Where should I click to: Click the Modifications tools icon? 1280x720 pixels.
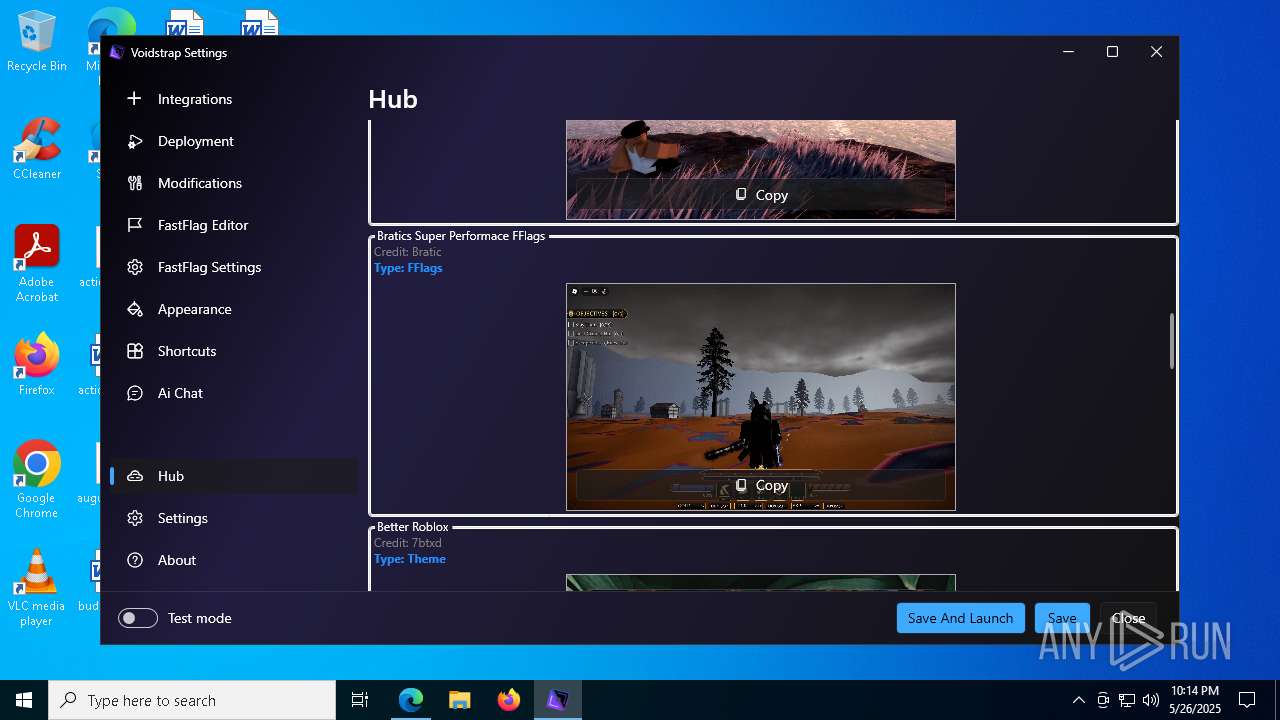click(x=135, y=183)
